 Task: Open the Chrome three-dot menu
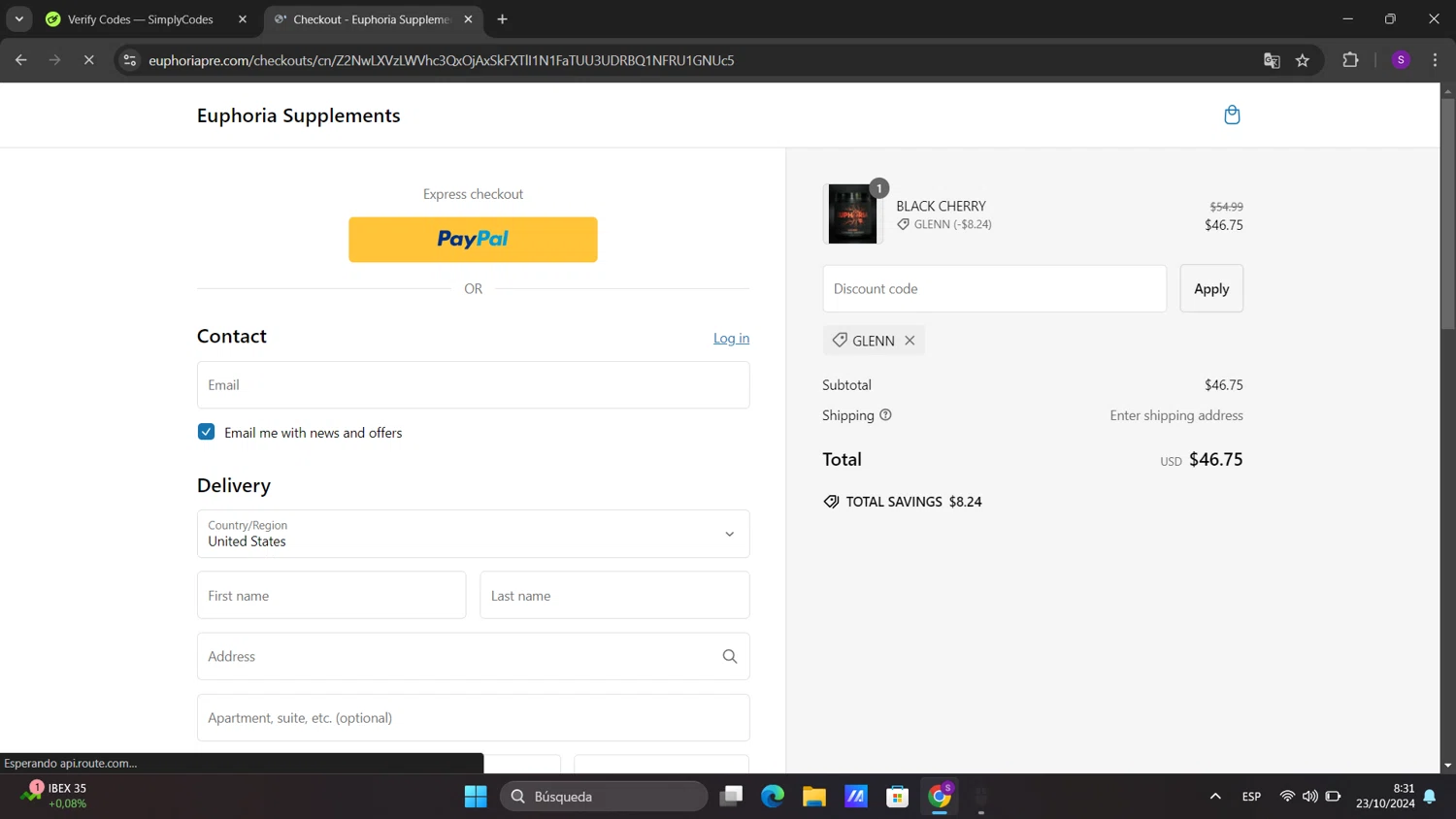pos(1435,60)
